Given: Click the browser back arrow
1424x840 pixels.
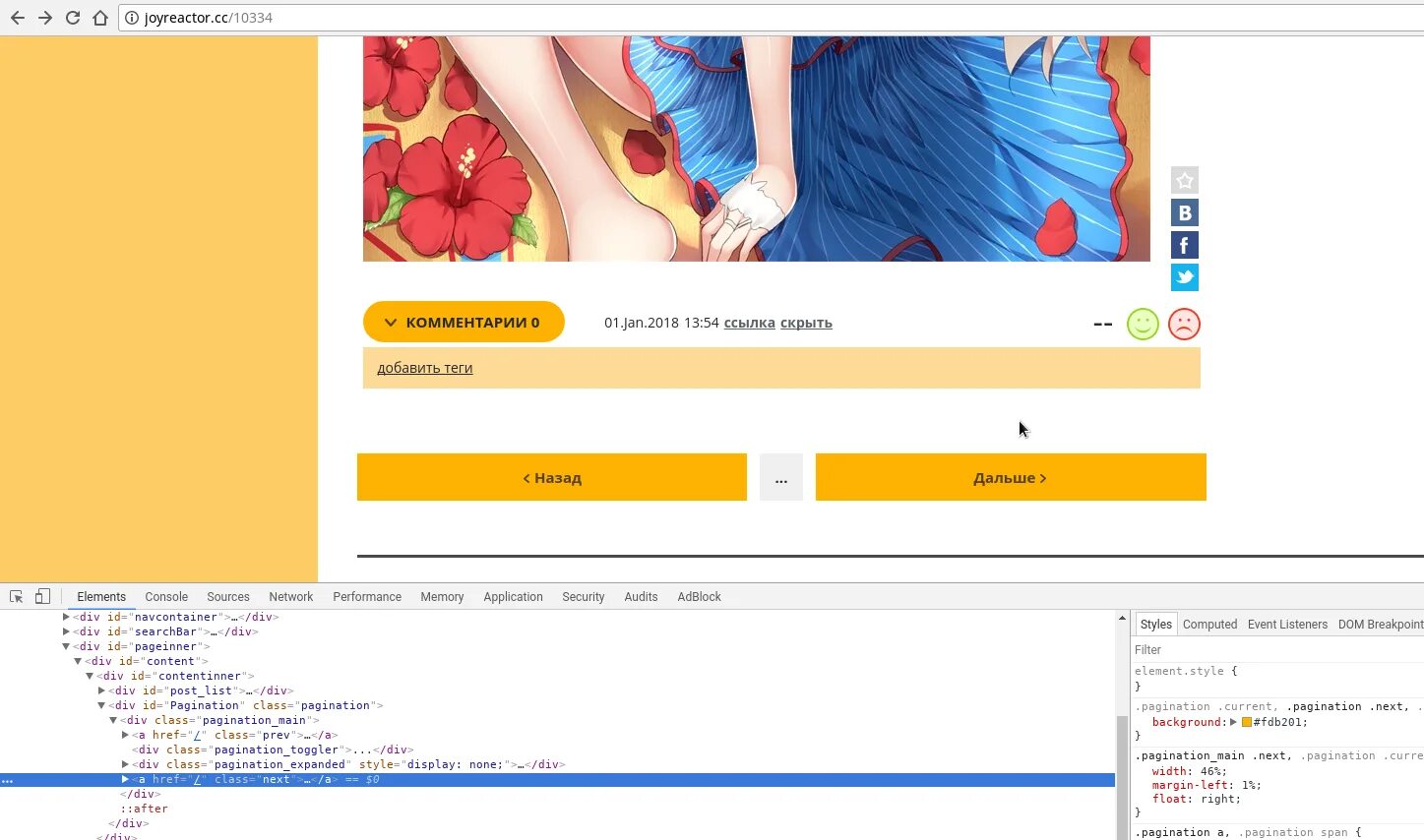Looking at the screenshot, I should tap(18, 18).
